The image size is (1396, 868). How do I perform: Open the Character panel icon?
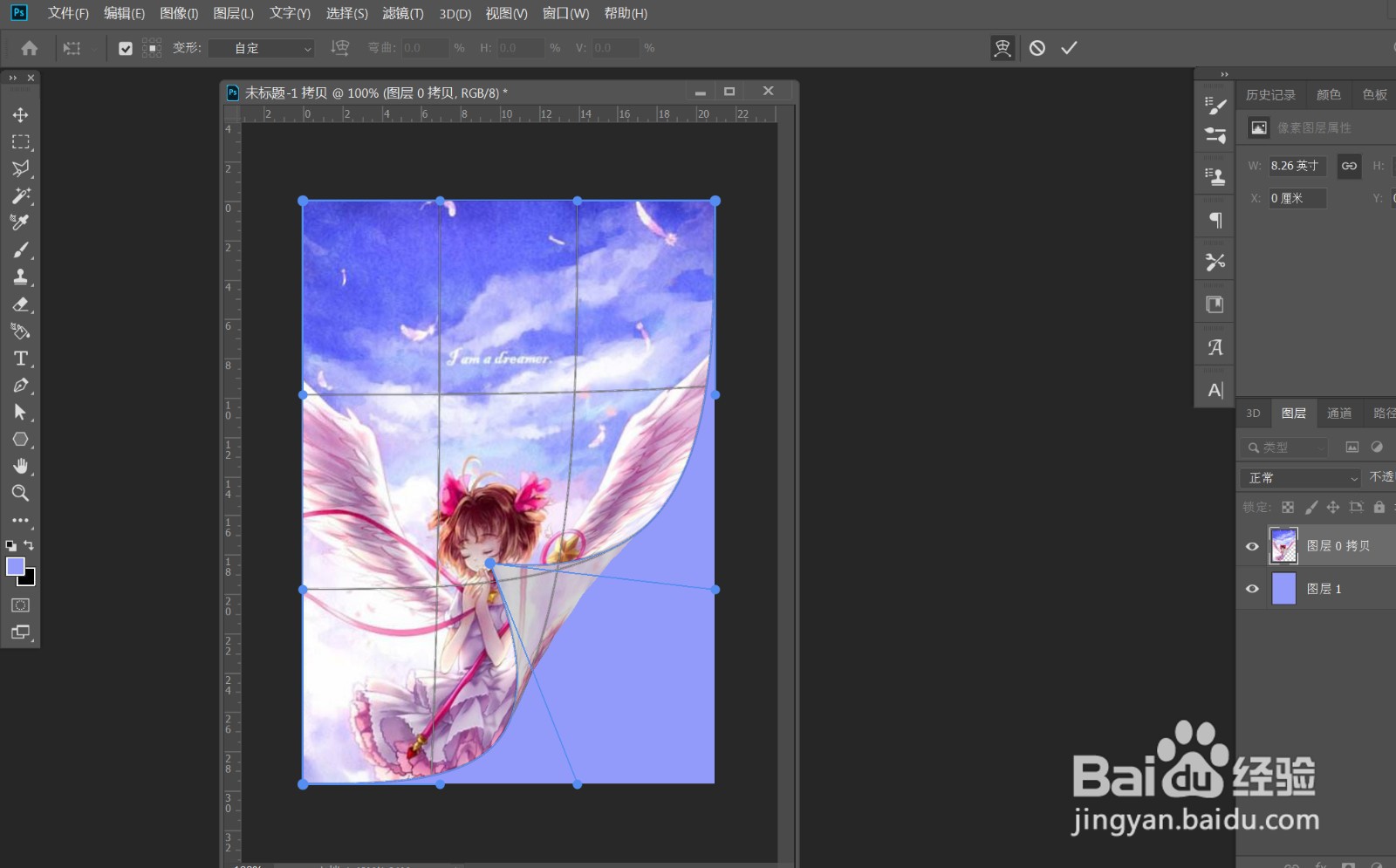1215,390
